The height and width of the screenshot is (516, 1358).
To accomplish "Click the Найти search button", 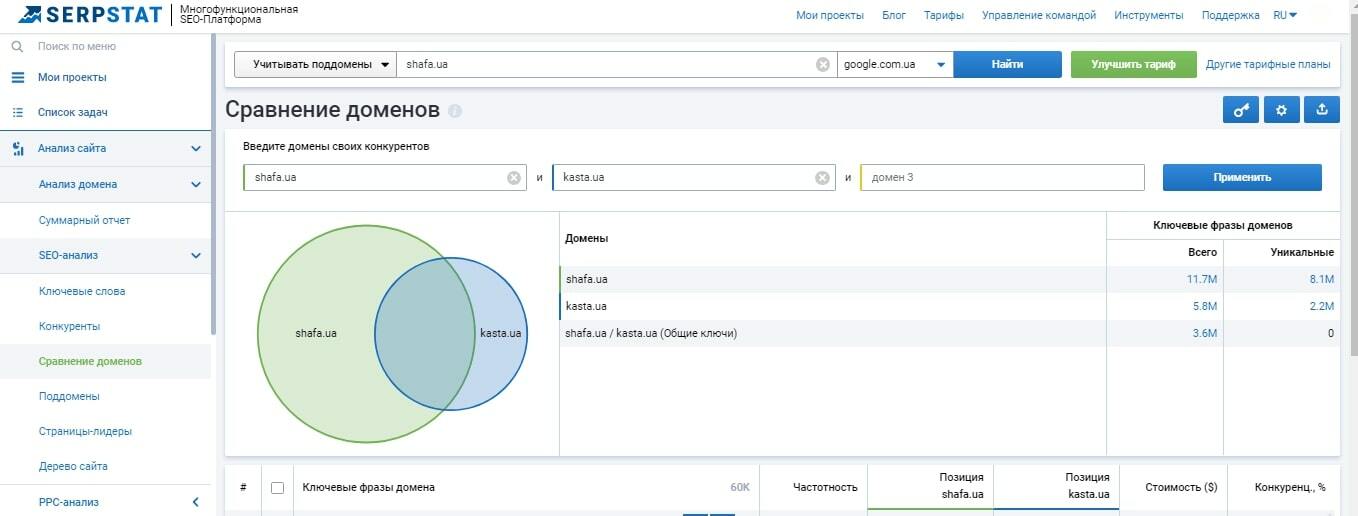I will tap(1007, 64).
